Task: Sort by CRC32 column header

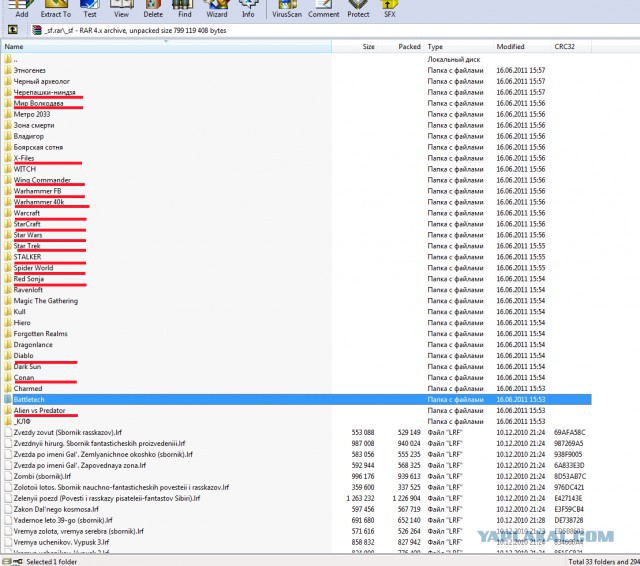Action: 571,47
